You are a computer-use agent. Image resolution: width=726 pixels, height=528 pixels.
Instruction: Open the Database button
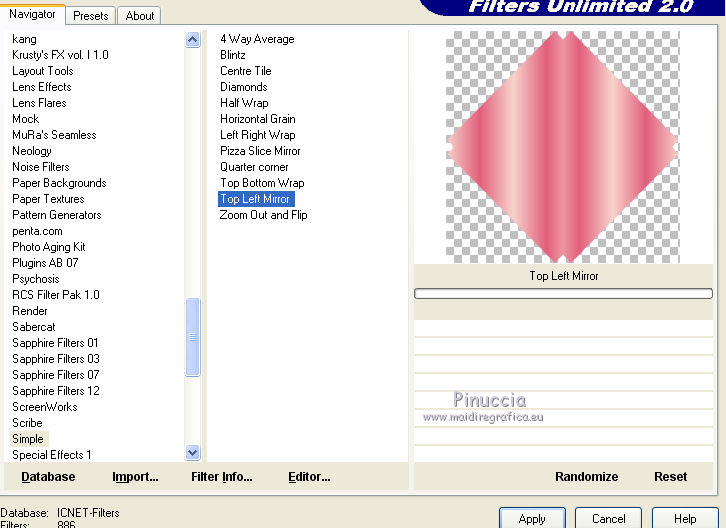coord(48,477)
